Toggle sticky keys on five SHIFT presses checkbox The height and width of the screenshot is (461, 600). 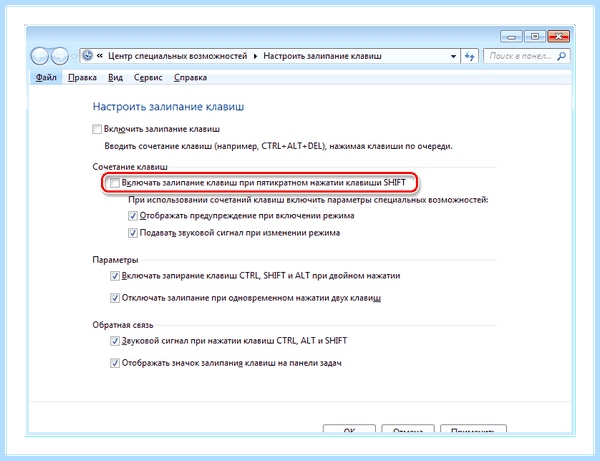(115, 183)
